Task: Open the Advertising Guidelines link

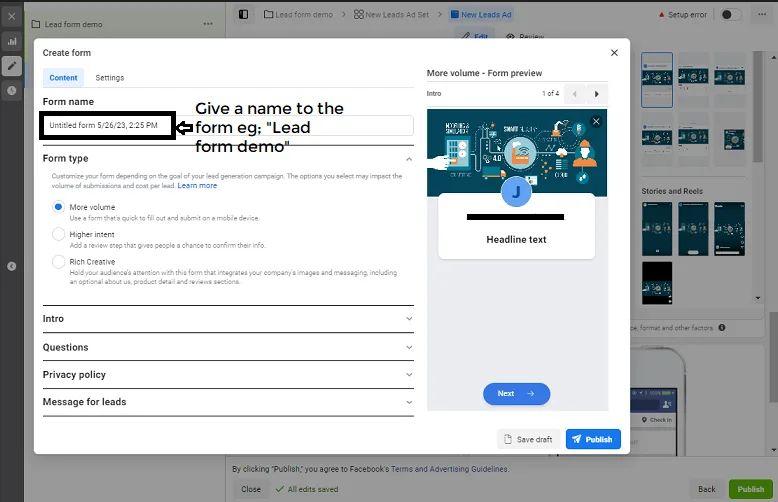Action: pos(468,469)
